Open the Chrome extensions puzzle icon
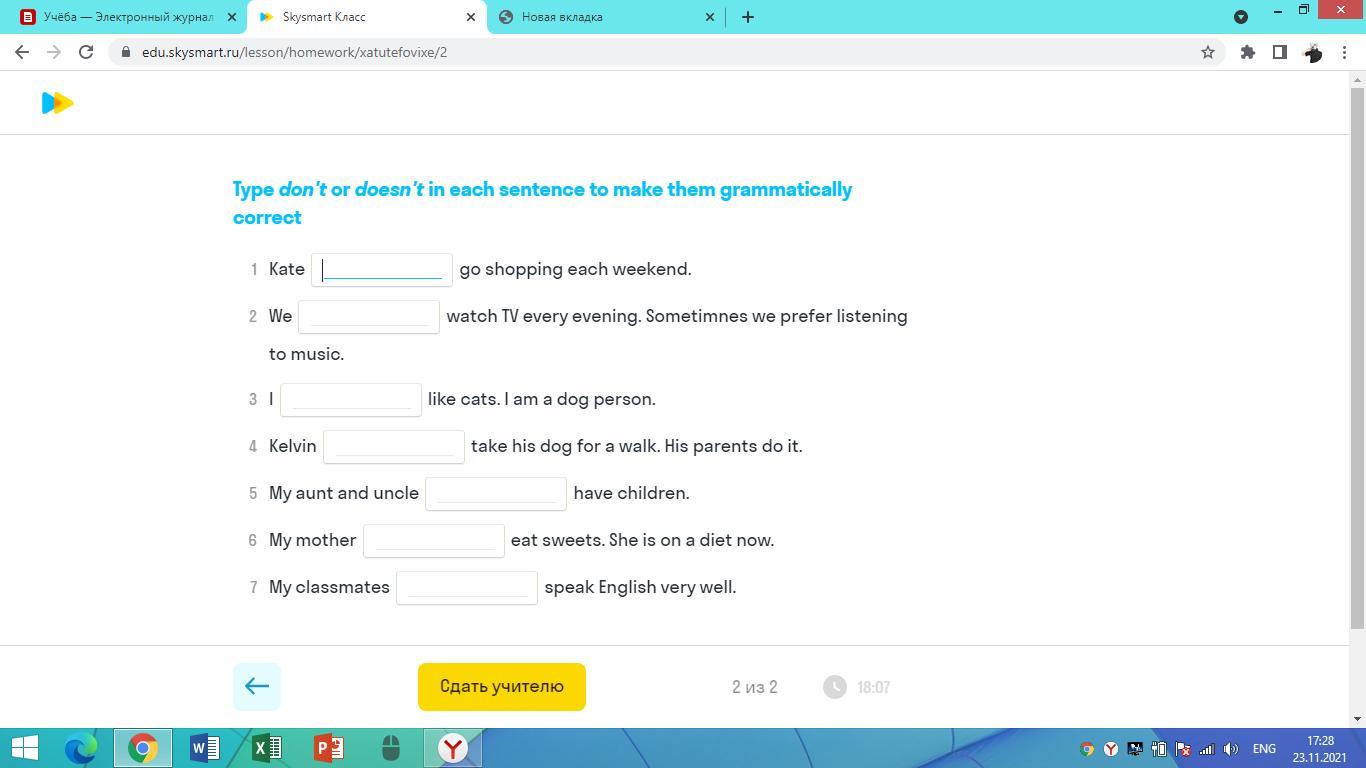This screenshot has height=768, width=1366. point(1248,52)
